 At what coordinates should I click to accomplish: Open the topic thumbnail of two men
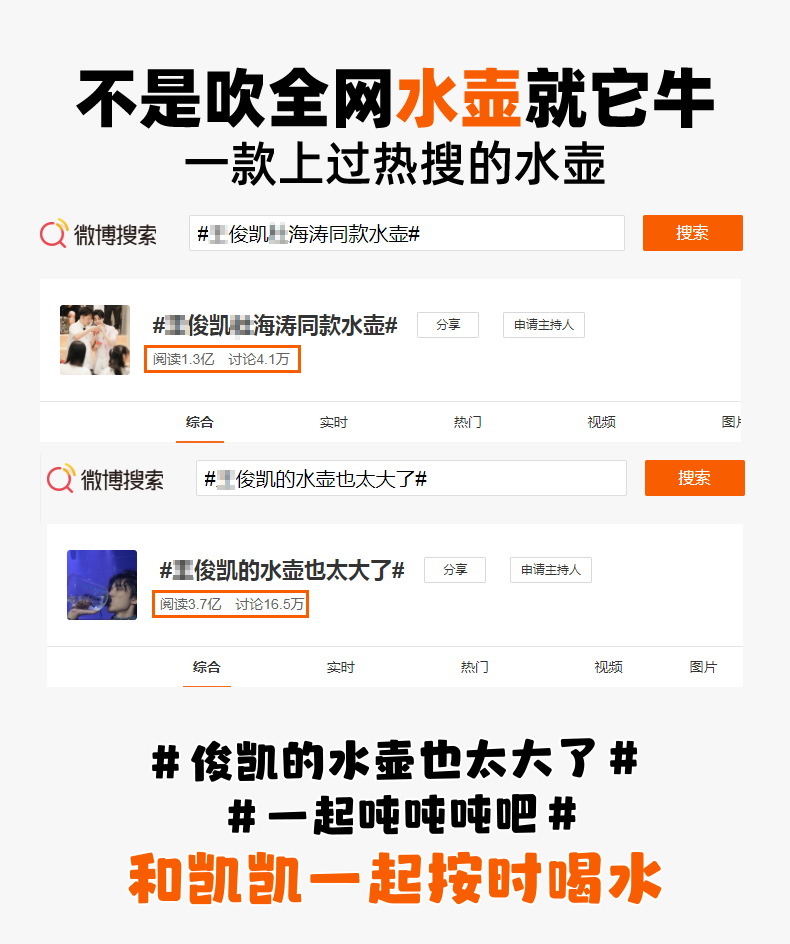(x=95, y=340)
